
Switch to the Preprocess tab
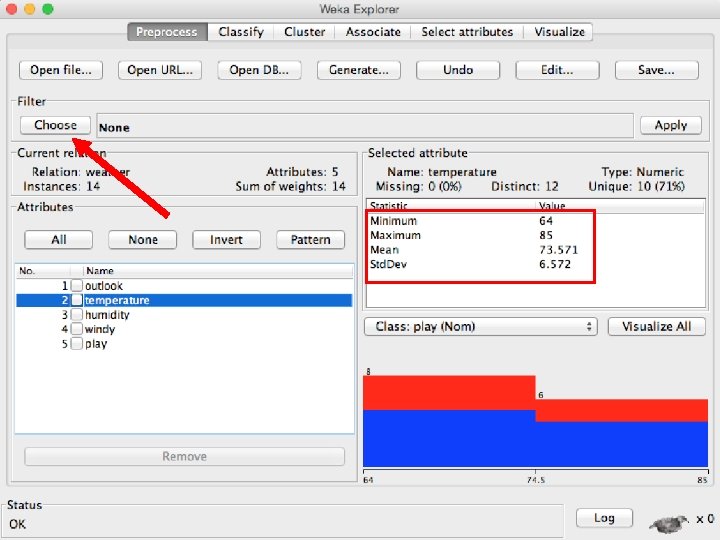click(x=167, y=32)
